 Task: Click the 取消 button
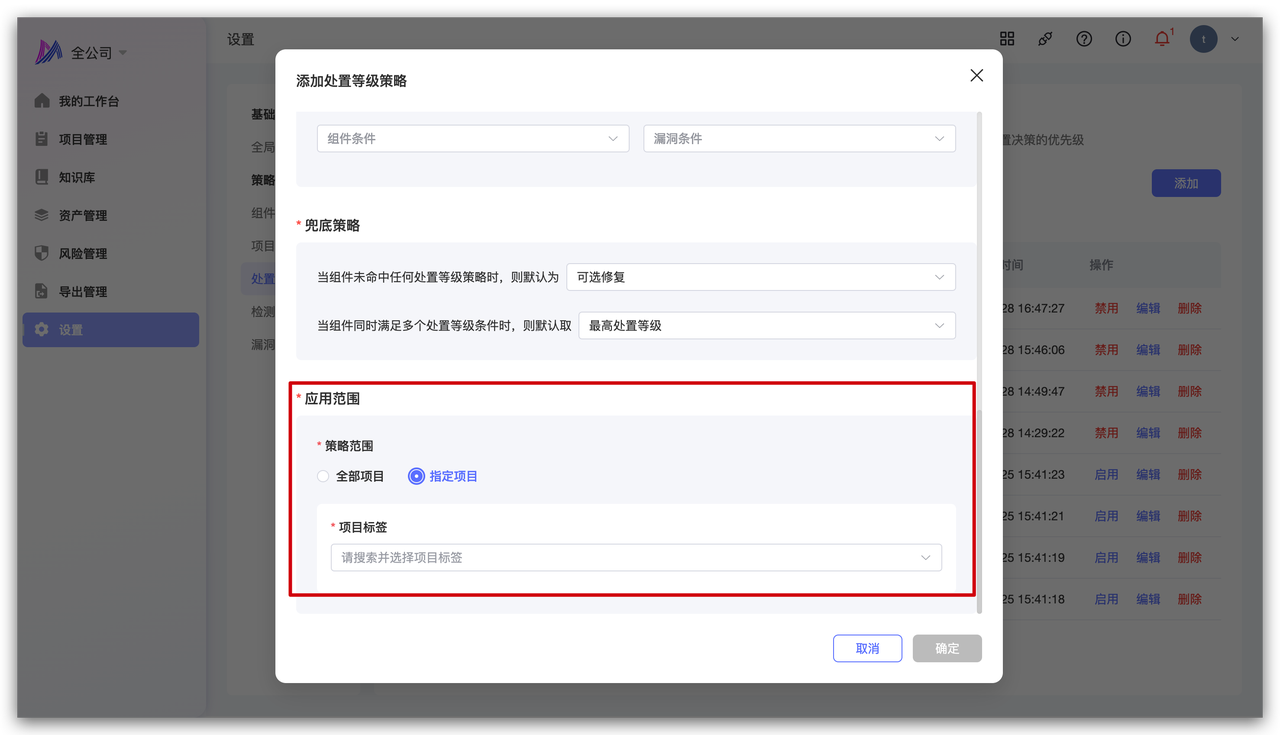(867, 649)
